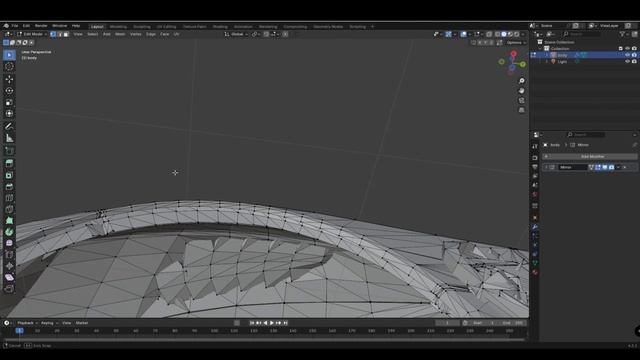Open the Add Modifier dropdown
This screenshot has width=640, height=360.
coord(590,156)
